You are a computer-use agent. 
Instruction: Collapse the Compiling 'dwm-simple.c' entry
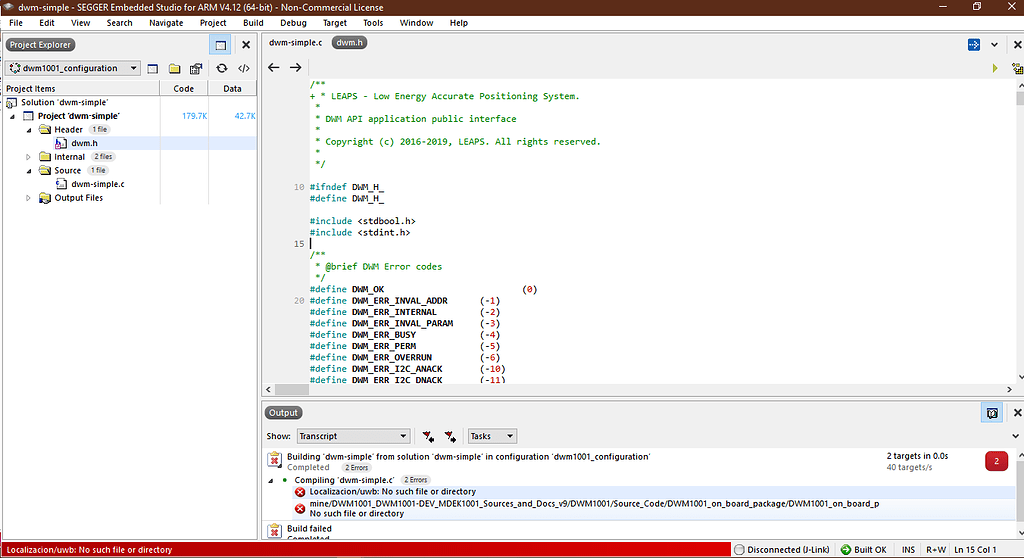[x=271, y=480]
